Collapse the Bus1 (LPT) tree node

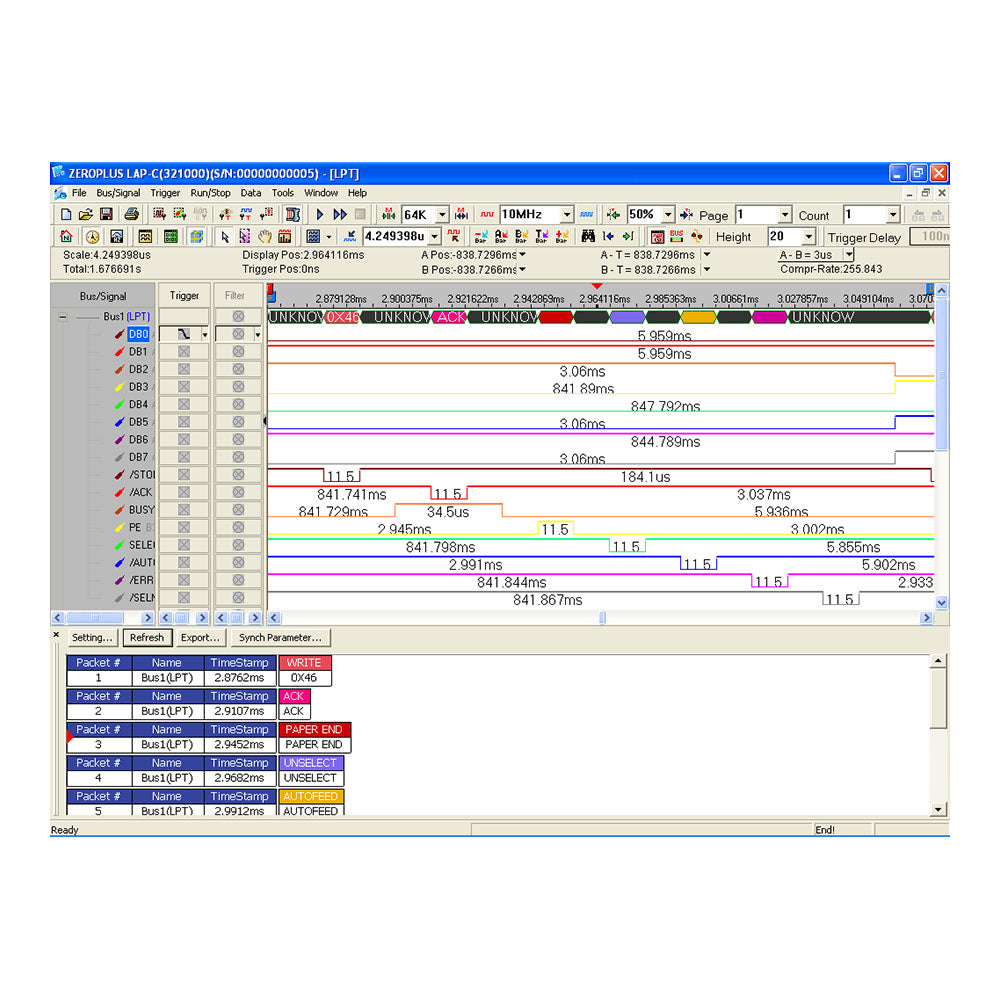point(63,317)
